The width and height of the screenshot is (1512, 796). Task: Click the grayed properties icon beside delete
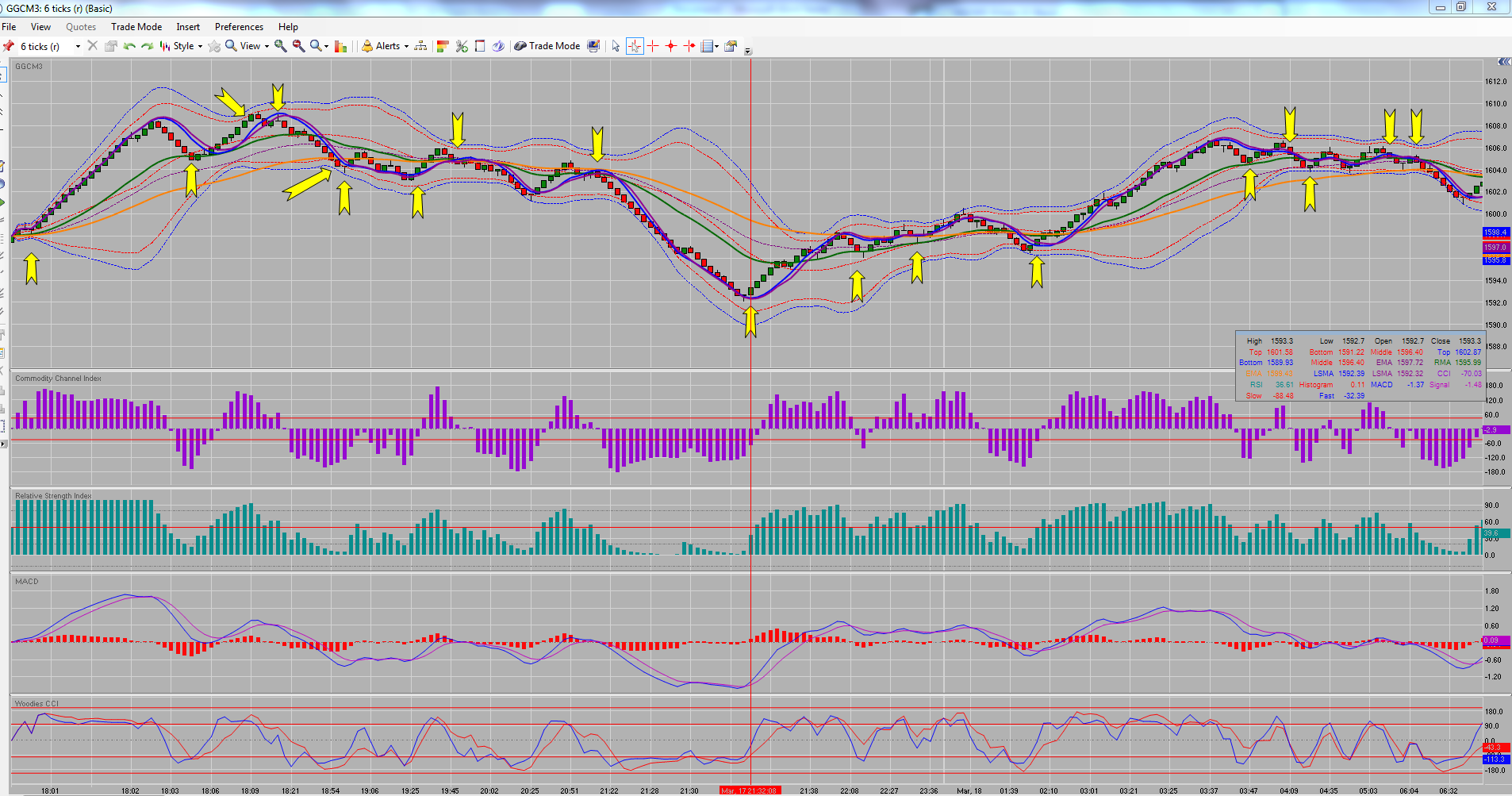click(x=111, y=46)
